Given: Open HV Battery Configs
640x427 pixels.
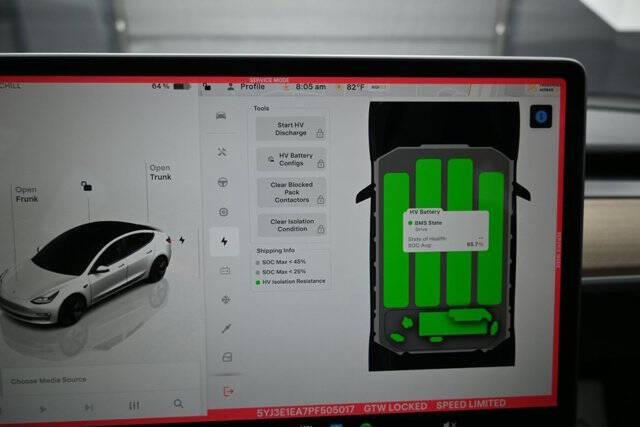Looking at the screenshot, I should point(291,159).
